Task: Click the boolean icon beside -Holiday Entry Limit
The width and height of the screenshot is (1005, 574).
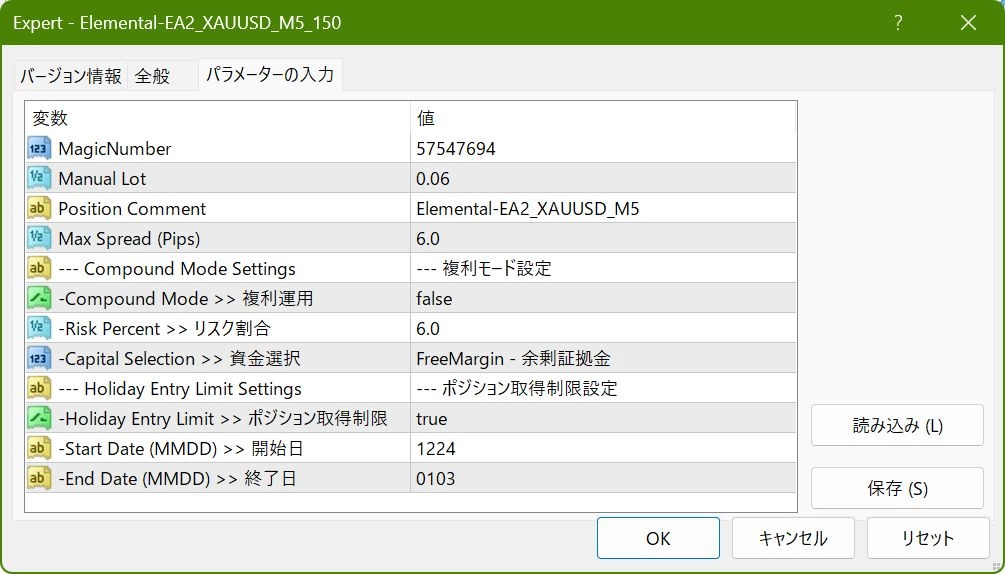Action: coord(39,419)
